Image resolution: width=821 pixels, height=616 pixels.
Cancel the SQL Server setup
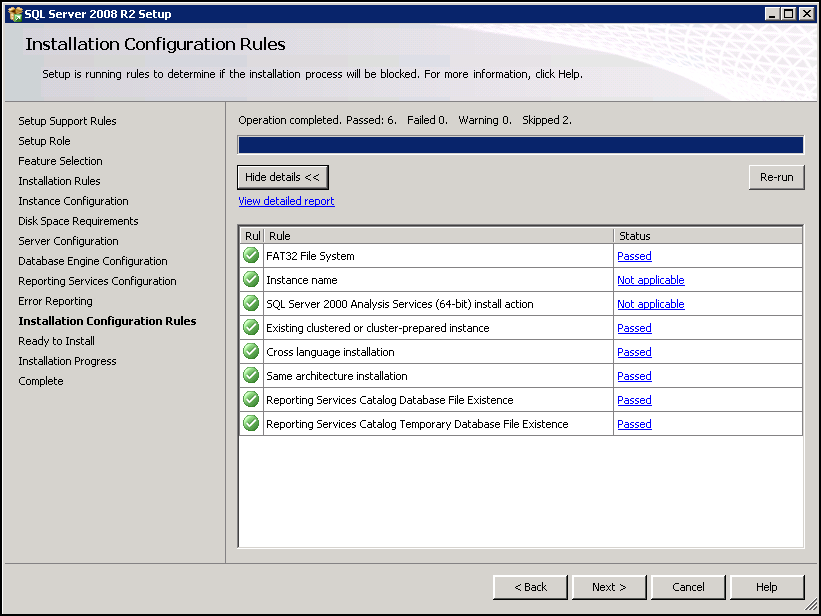click(688, 587)
